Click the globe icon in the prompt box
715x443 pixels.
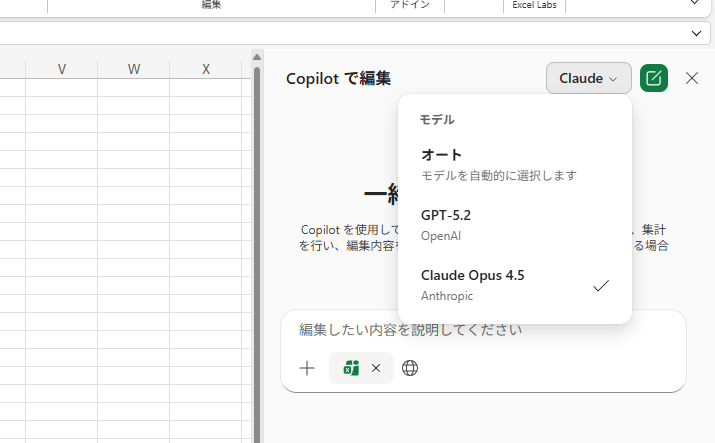410,368
